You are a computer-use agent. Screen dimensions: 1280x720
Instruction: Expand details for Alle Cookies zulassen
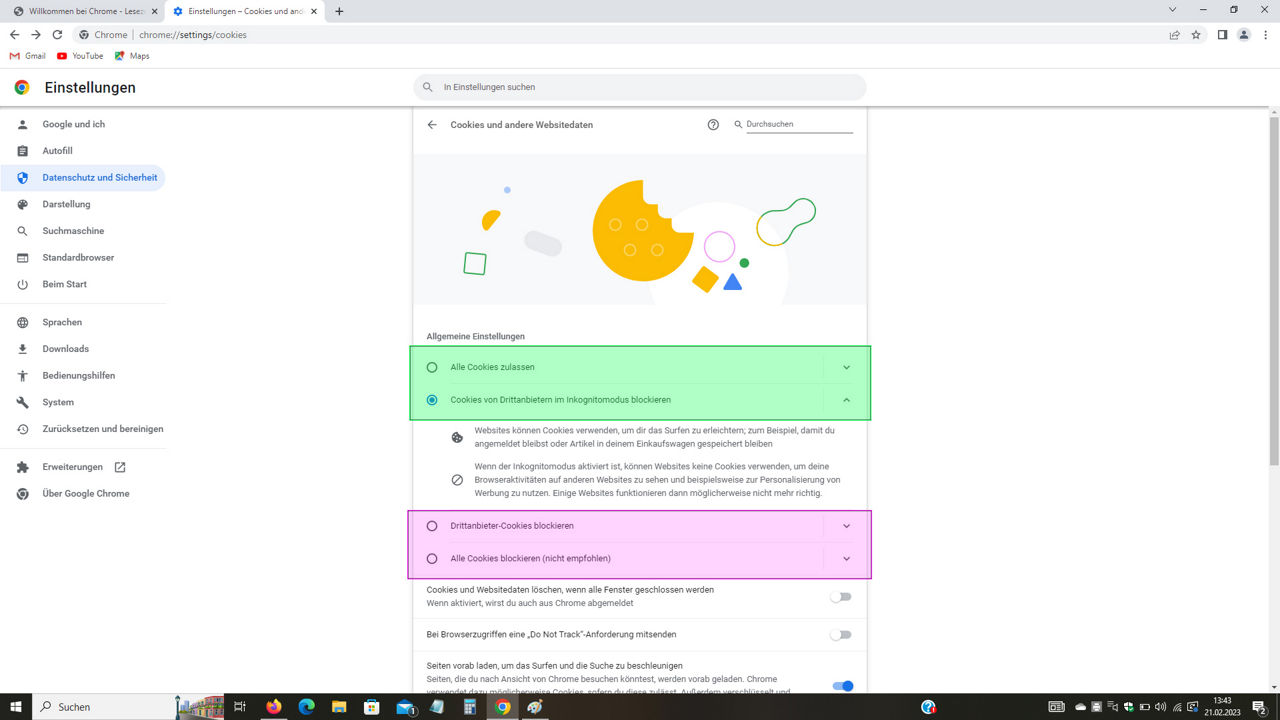coord(846,367)
